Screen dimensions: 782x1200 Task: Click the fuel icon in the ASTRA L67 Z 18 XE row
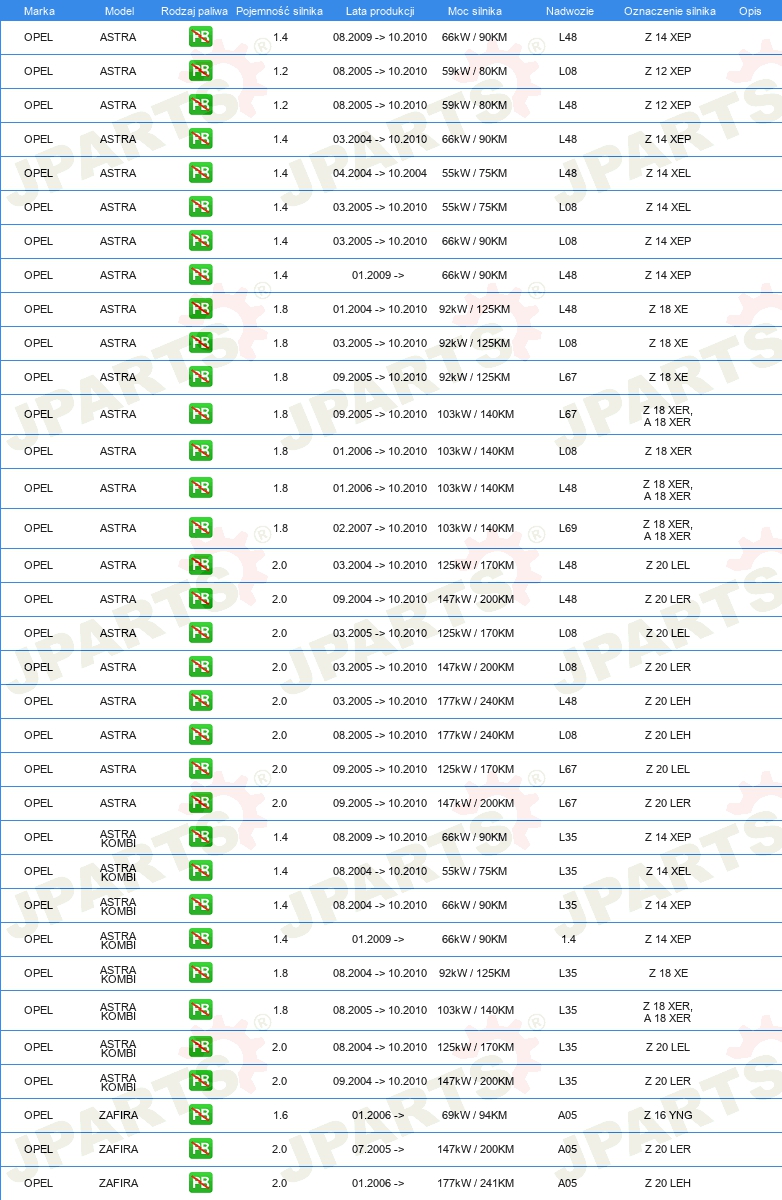[x=201, y=377]
